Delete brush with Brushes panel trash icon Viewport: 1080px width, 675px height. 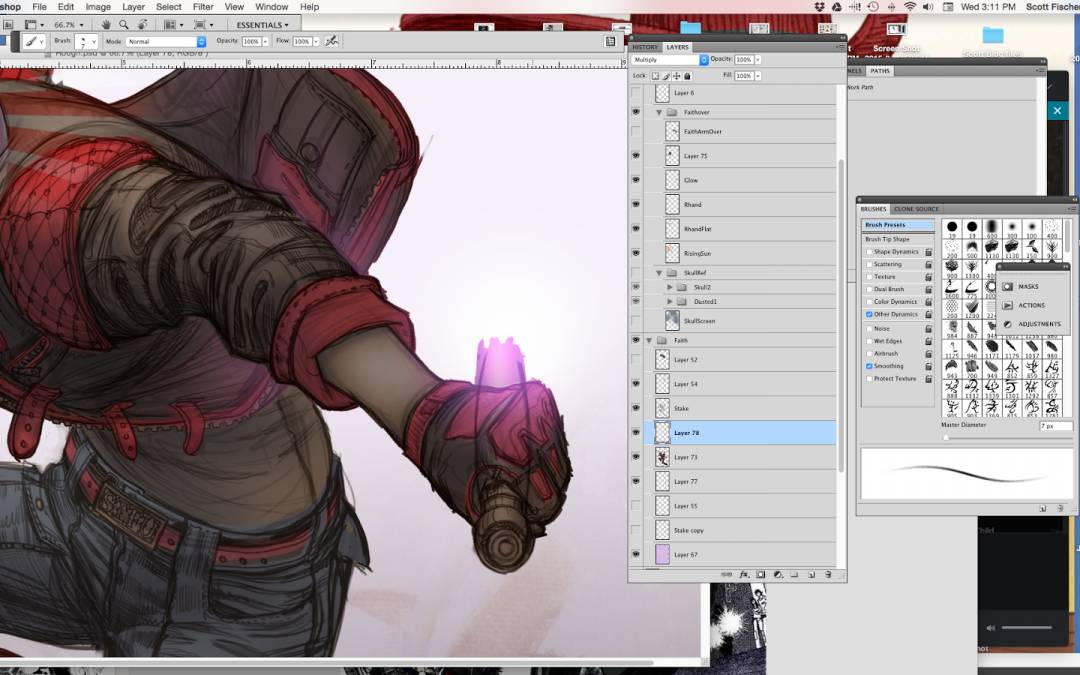1060,508
